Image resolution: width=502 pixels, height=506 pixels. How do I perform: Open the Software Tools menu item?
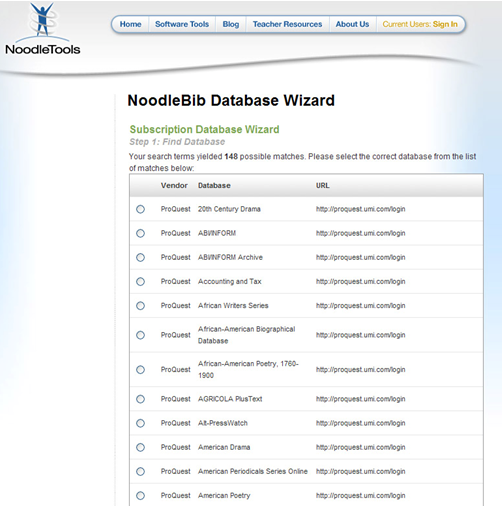pyautogui.click(x=182, y=24)
